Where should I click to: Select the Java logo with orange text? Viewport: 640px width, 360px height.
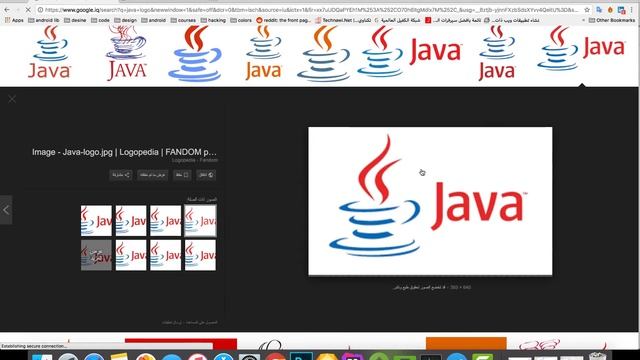264,53
